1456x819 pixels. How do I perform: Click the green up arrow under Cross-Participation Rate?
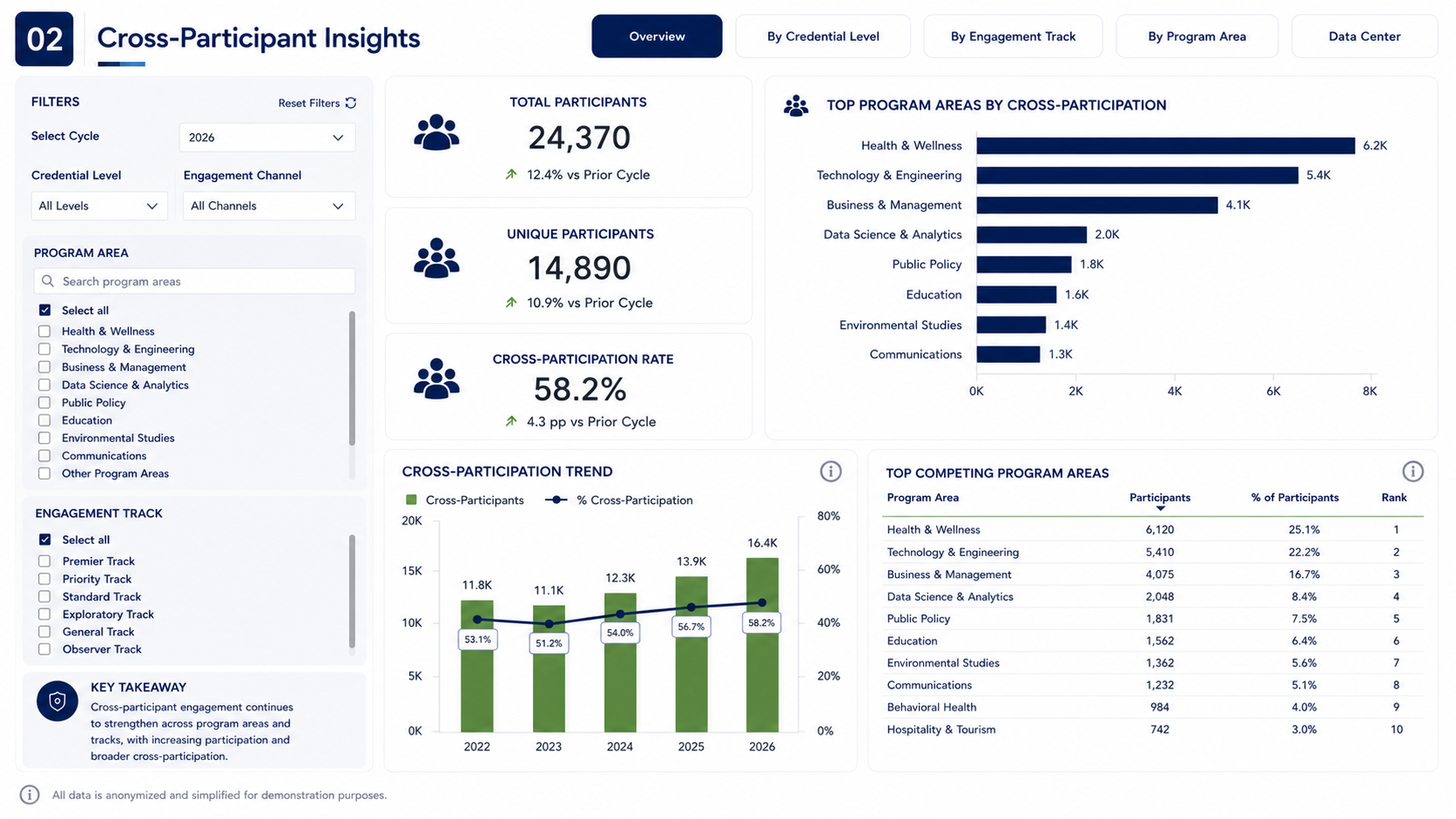[x=511, y=421]
